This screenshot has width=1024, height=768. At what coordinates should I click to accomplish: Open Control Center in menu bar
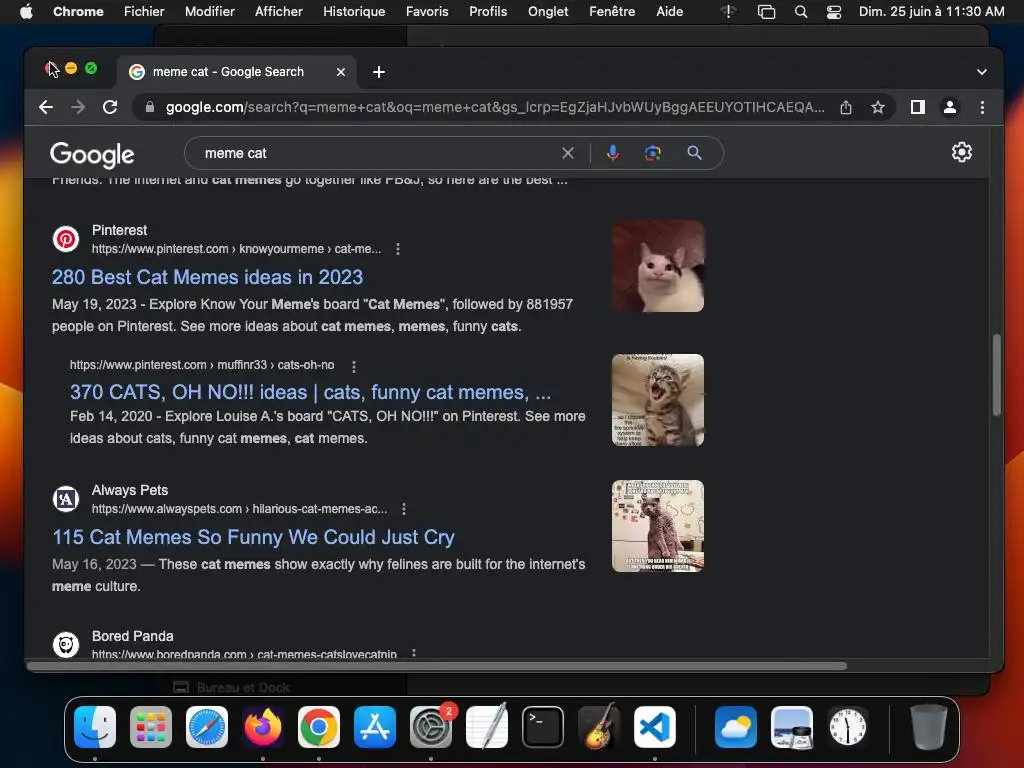pyautogui.click(x=834, y=12)
